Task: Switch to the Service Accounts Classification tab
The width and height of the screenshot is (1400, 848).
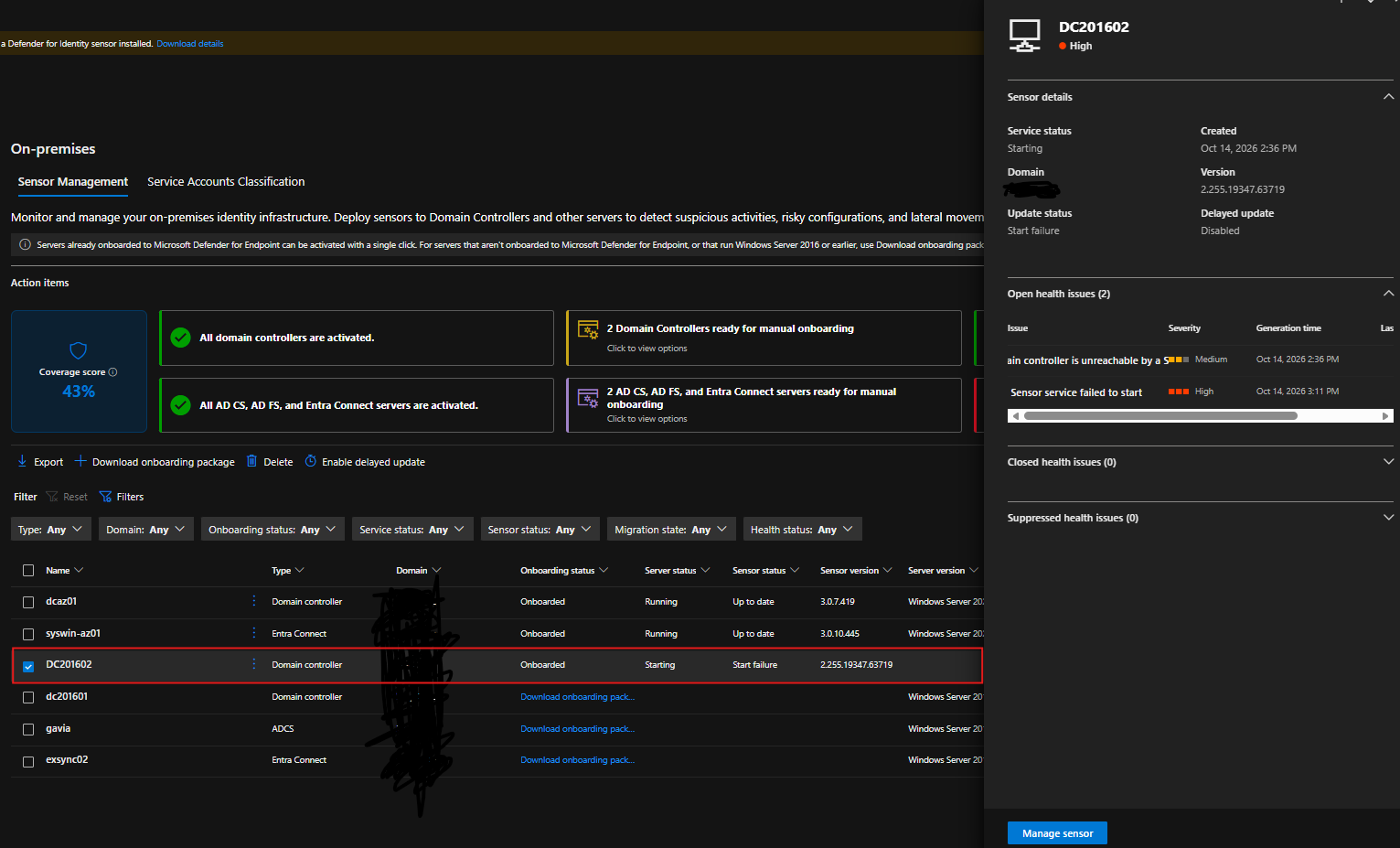Action: tap(226, 182)
